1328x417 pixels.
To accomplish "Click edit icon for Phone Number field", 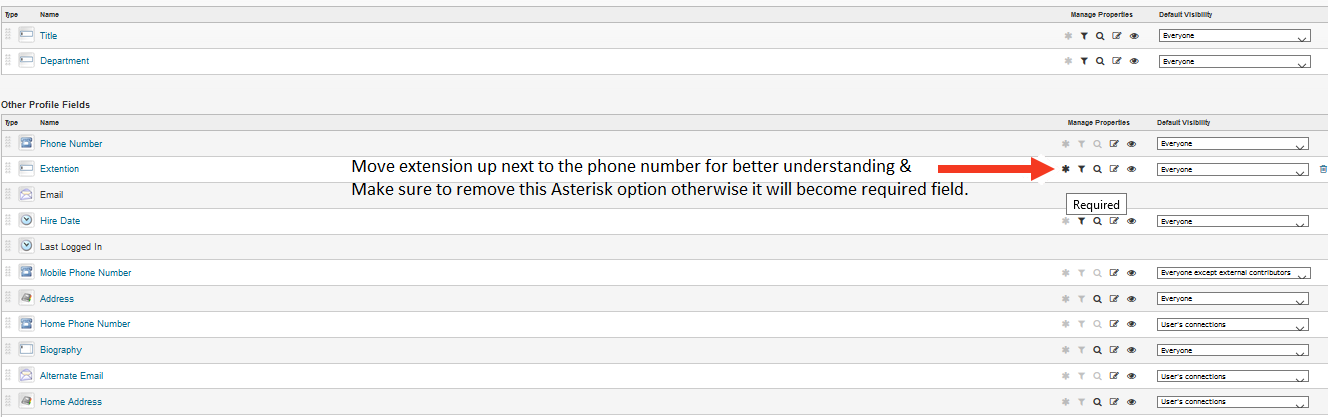I will click(1115, 144).
